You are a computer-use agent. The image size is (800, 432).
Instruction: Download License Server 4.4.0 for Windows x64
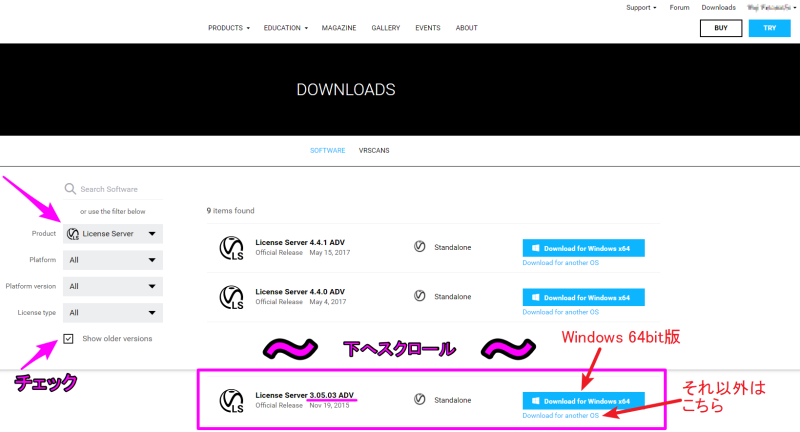point(583,297)
